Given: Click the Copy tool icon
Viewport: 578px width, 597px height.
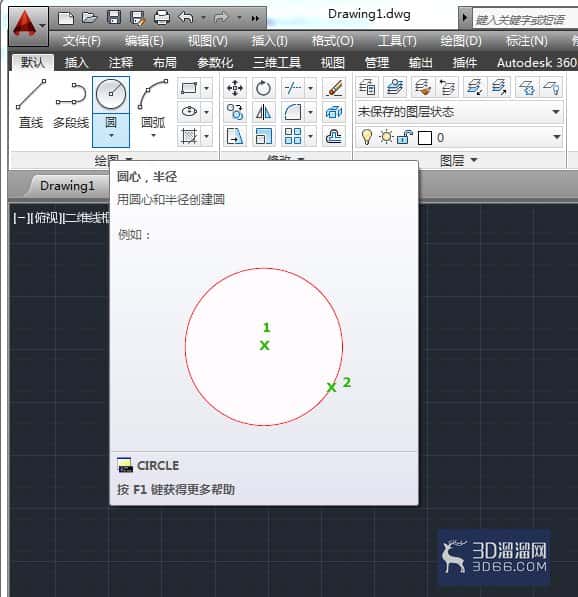Looking at the screenshot, I should (235, 112).
